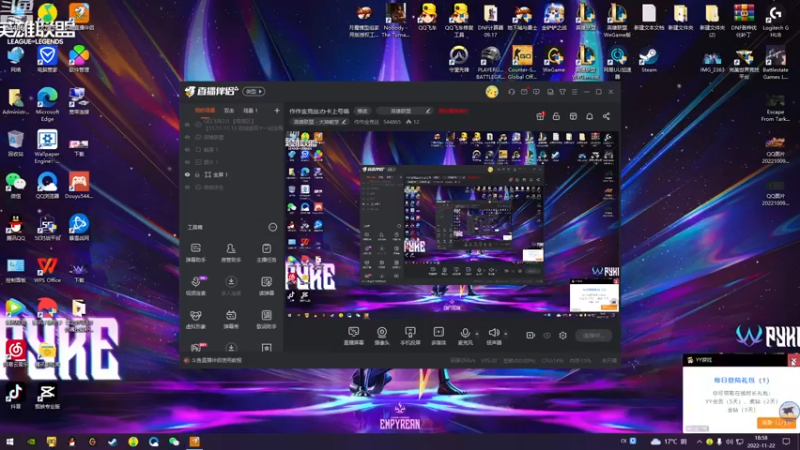Add a 直播屏幕 screen capture source
The image size is (800, 450).
point(353,336)
